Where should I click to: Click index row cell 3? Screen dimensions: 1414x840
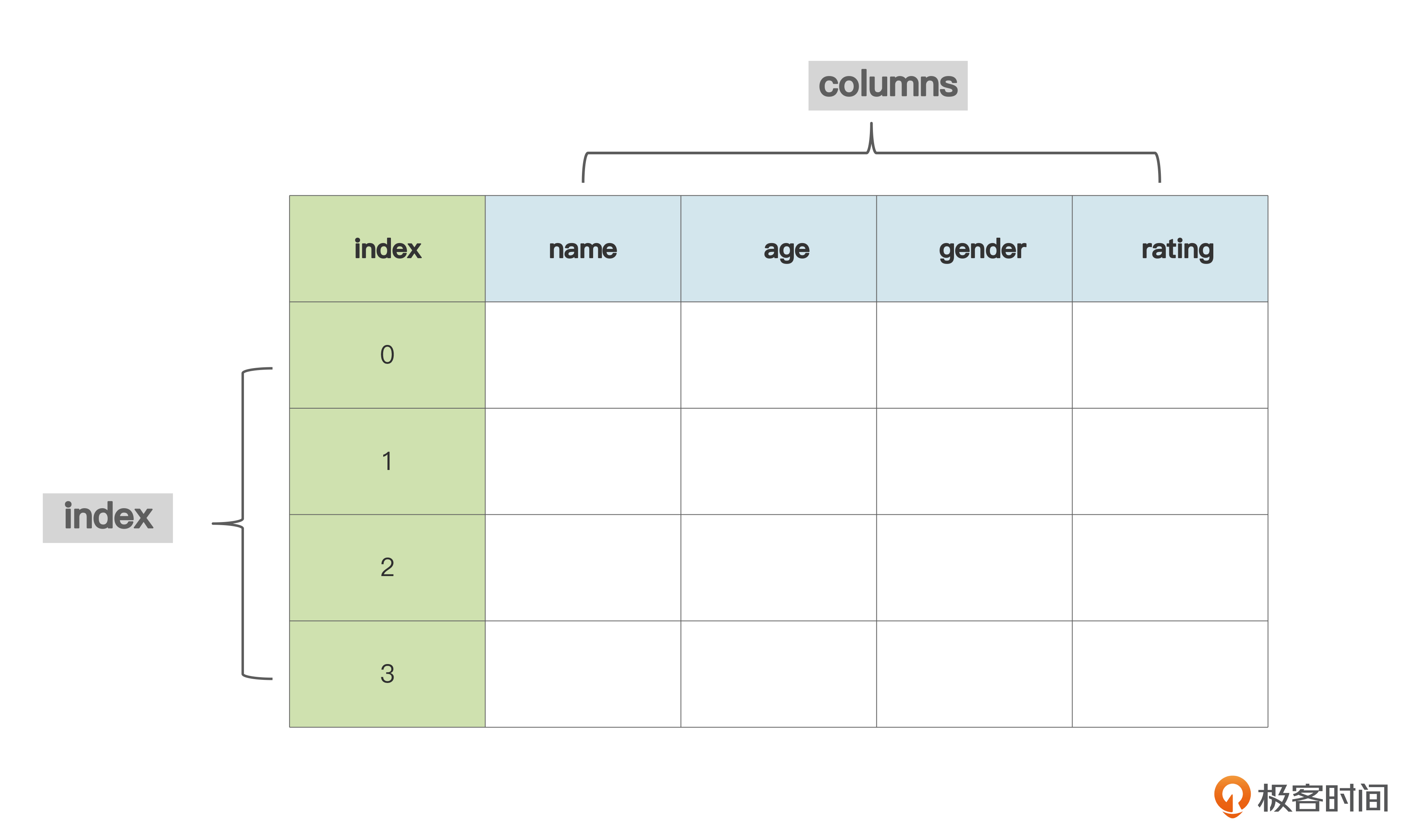pos(387,674)
